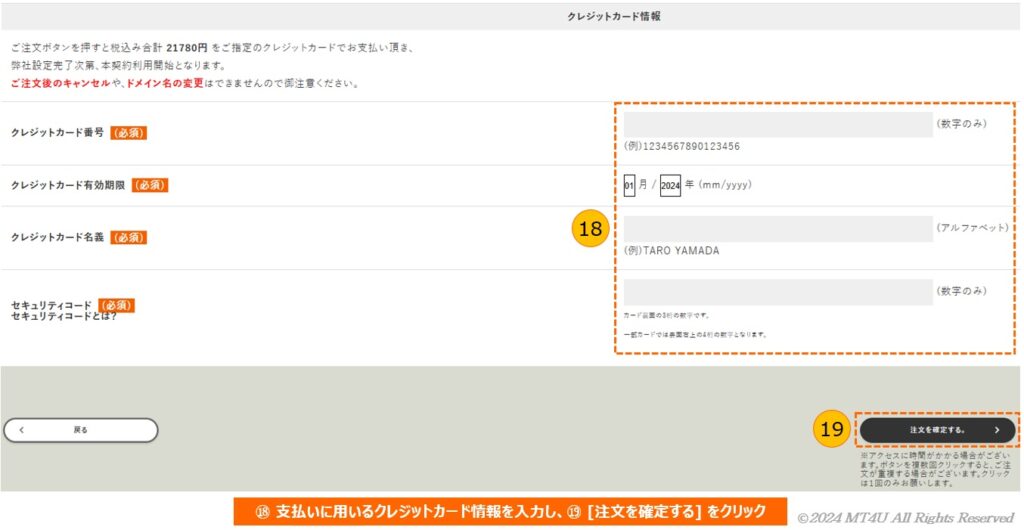Select the クレジットカード有効期限 label
Image resolution: width=1024 pixels, height=530 pixels.
click(68, 185)
